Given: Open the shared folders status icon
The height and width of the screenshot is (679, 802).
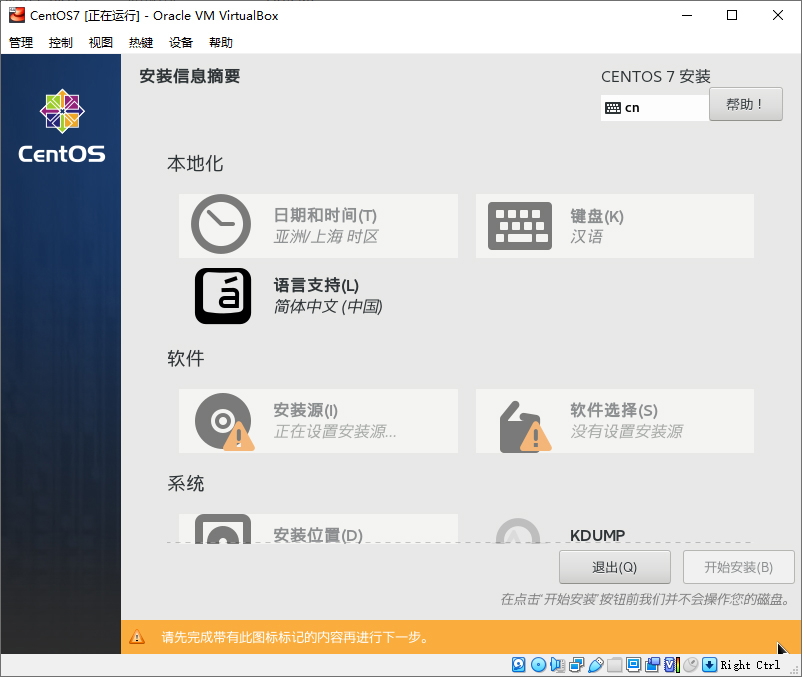Looking at the screenshot, I should (x=613, y=664).
